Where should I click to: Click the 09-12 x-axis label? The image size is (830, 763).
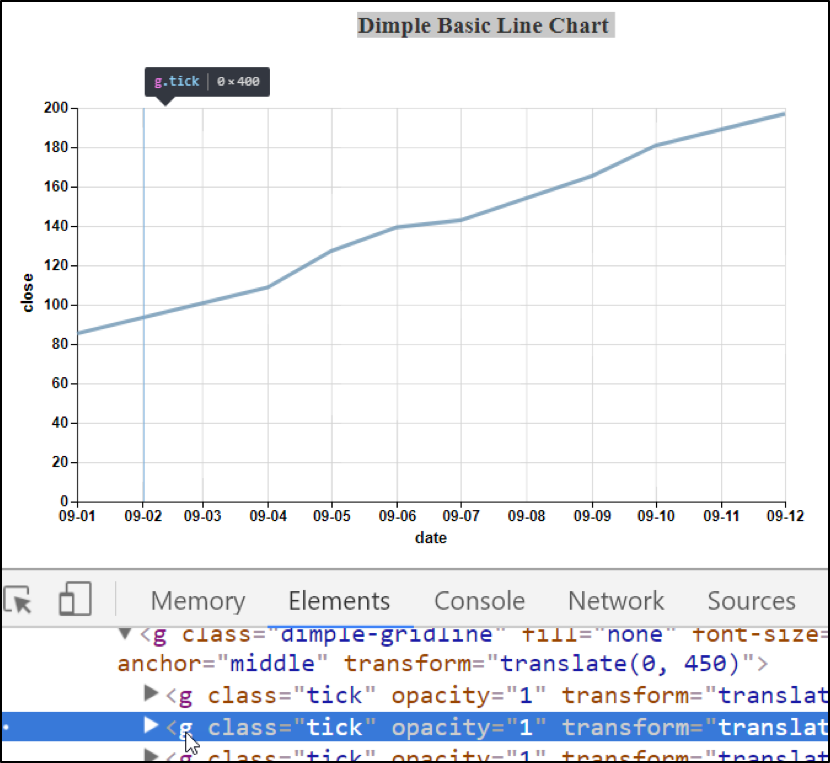click(786, 516)
